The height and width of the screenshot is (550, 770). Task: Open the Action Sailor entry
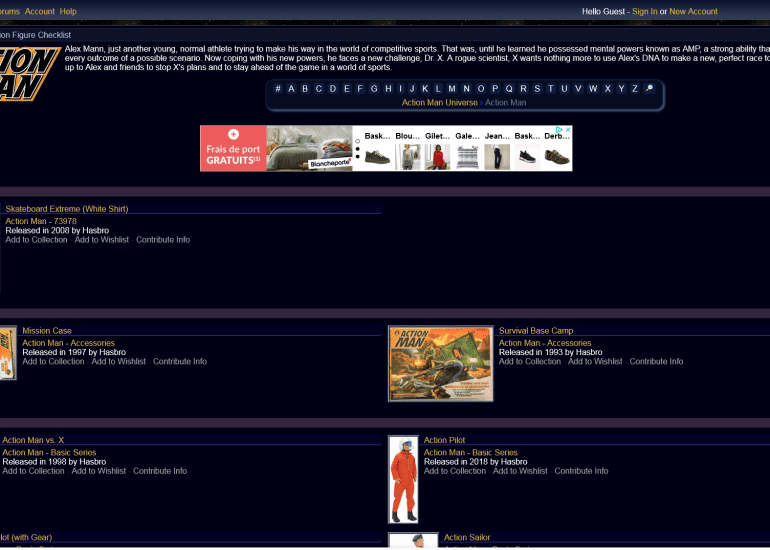coord(467,537)
